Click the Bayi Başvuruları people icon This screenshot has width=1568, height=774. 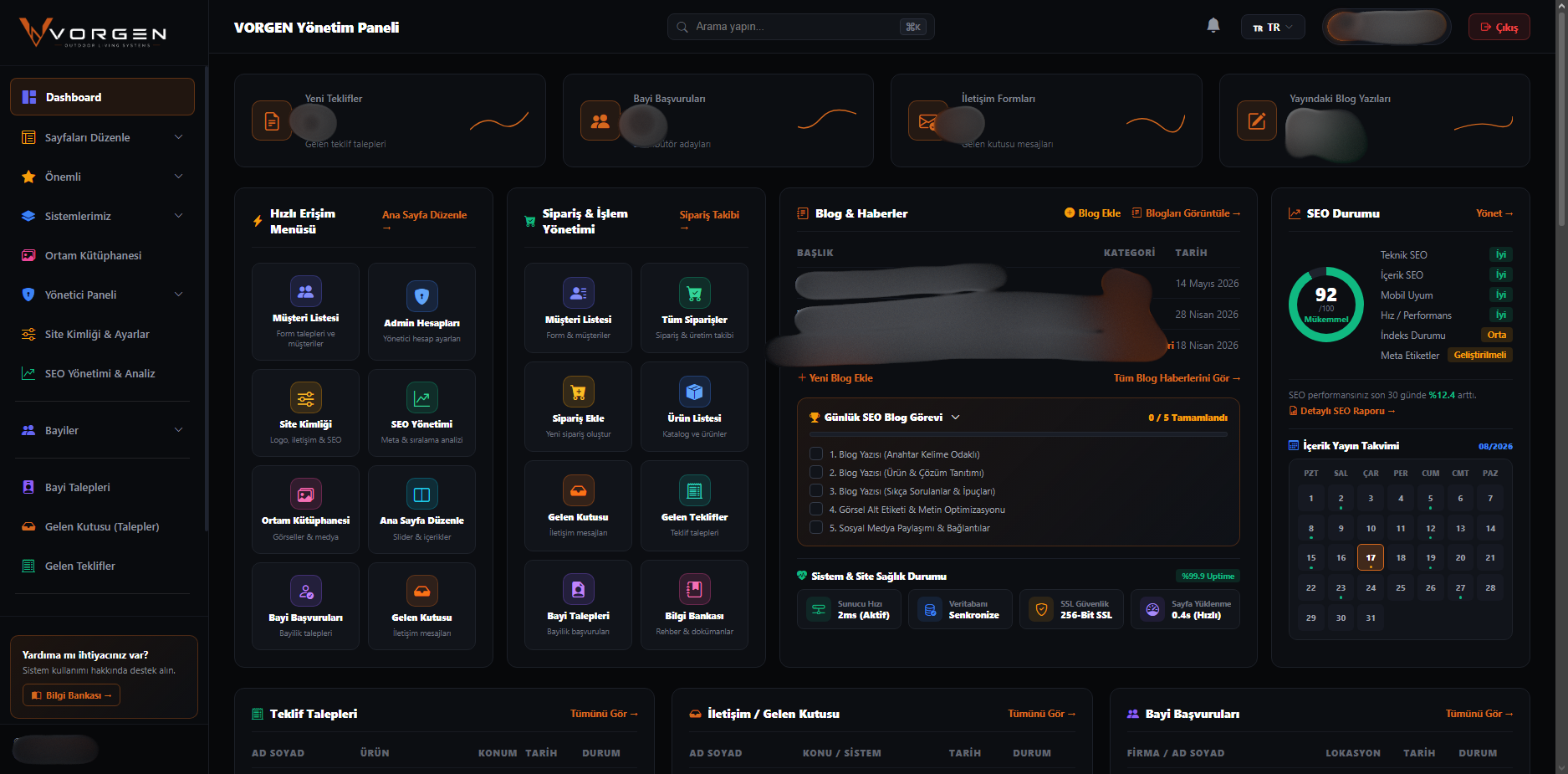coord(600,120)
